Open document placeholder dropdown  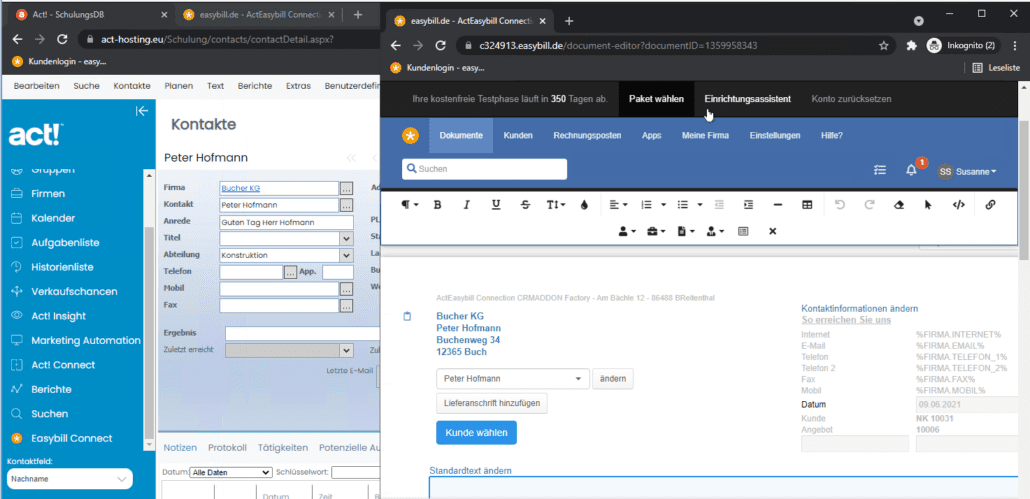pos(686,231)
